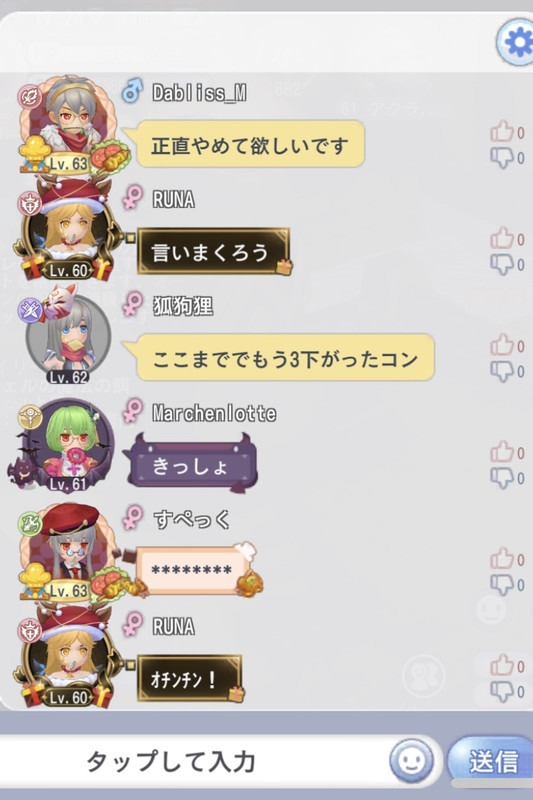Select player name Marchenlotte
The width and height of the screenshot is (533, 800).
pos(214,412)
